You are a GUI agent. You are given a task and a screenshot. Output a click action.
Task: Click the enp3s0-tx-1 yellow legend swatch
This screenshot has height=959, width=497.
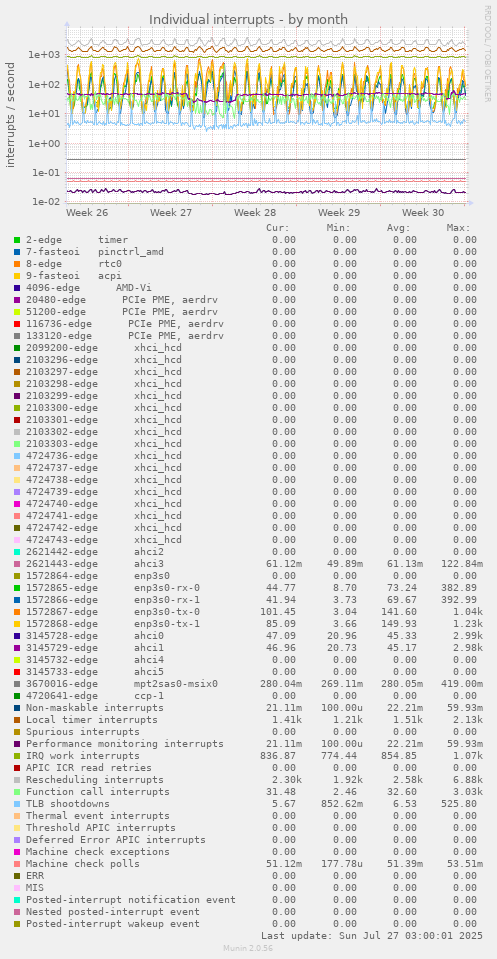point(17,624)
